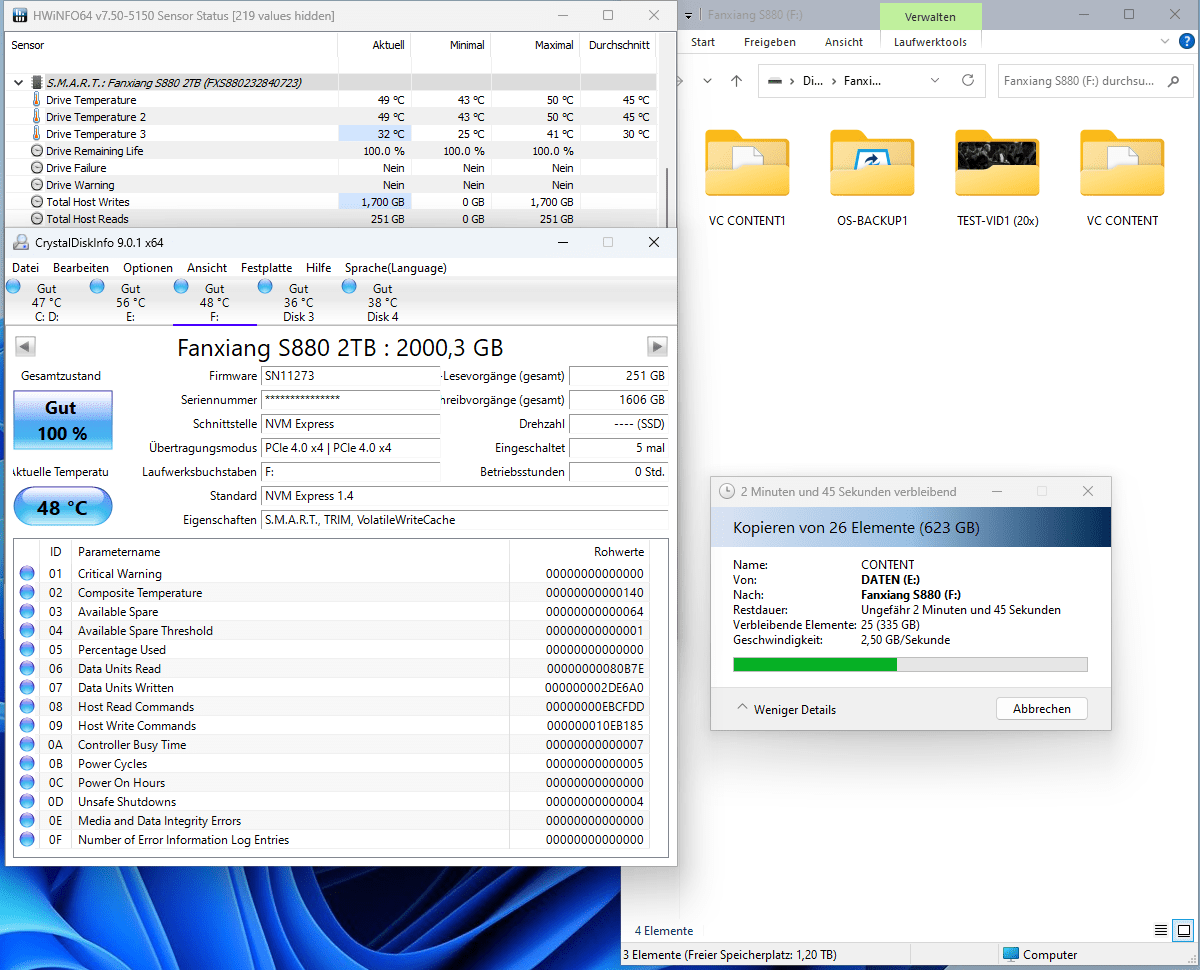The width and height of the screenshot is (1200, 970).
Task: Select the VC CONTENT1 folder
Action: pos(747,178)
